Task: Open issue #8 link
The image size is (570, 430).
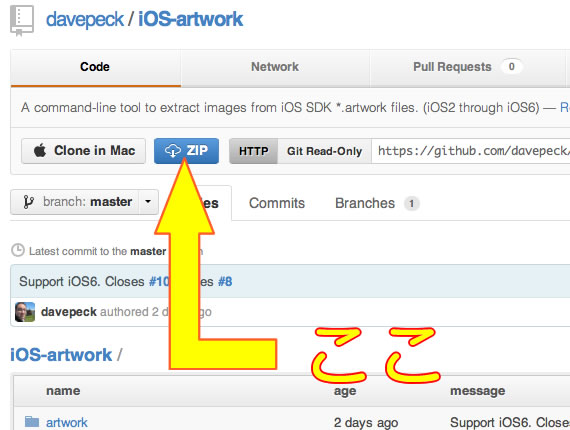Action: [x=225, y=282]
